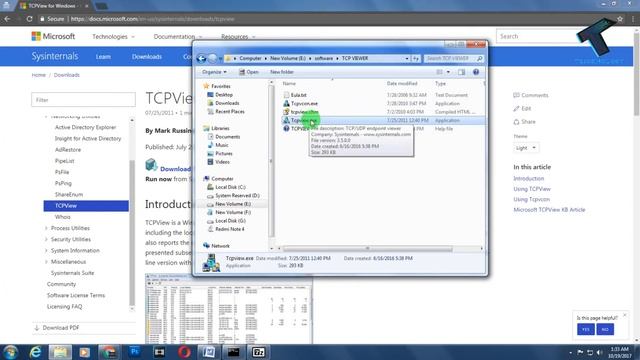
Task: Select the tcpview.chm compiled help file
Action: coord(304,112)
